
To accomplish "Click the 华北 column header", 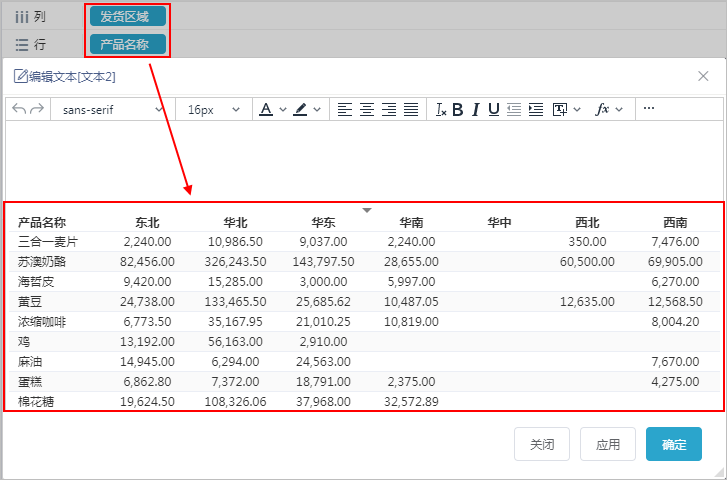I will [x=236, y=223].
